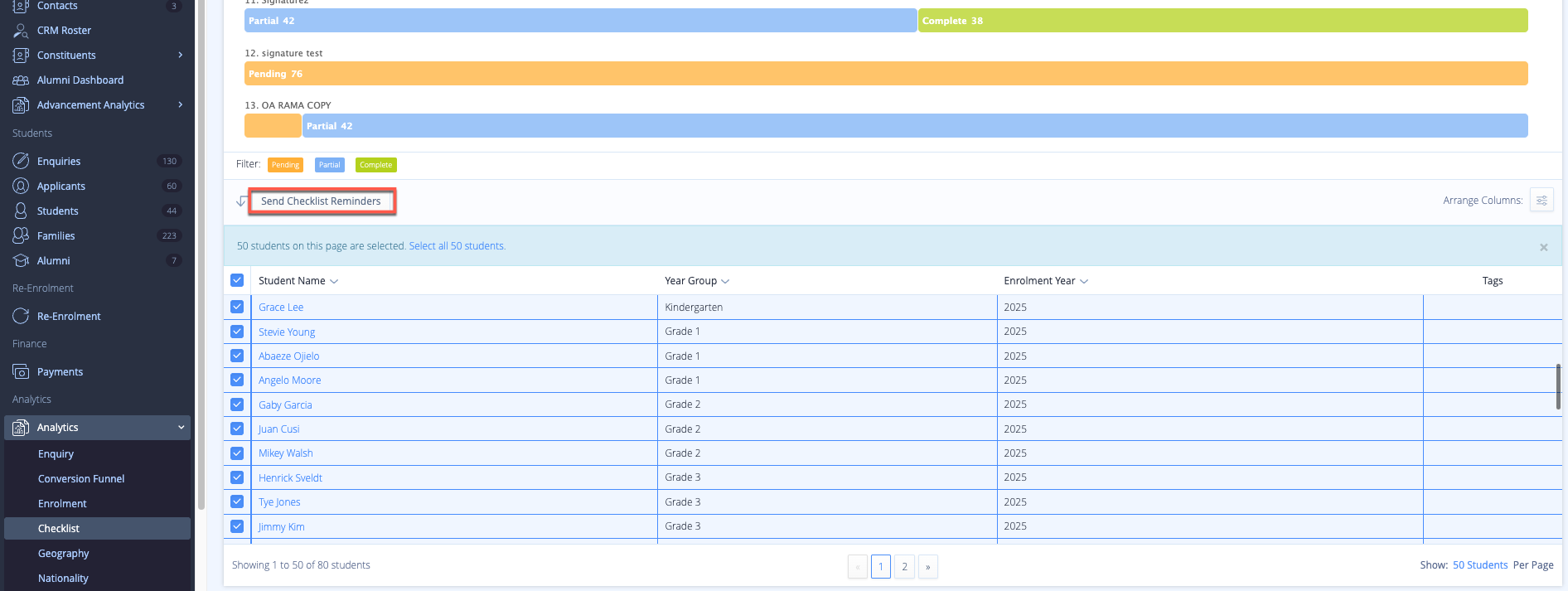Click the Payments sidebar icon
The width and height of the screenshot is (1568, 591).
[x=21, y=371]
